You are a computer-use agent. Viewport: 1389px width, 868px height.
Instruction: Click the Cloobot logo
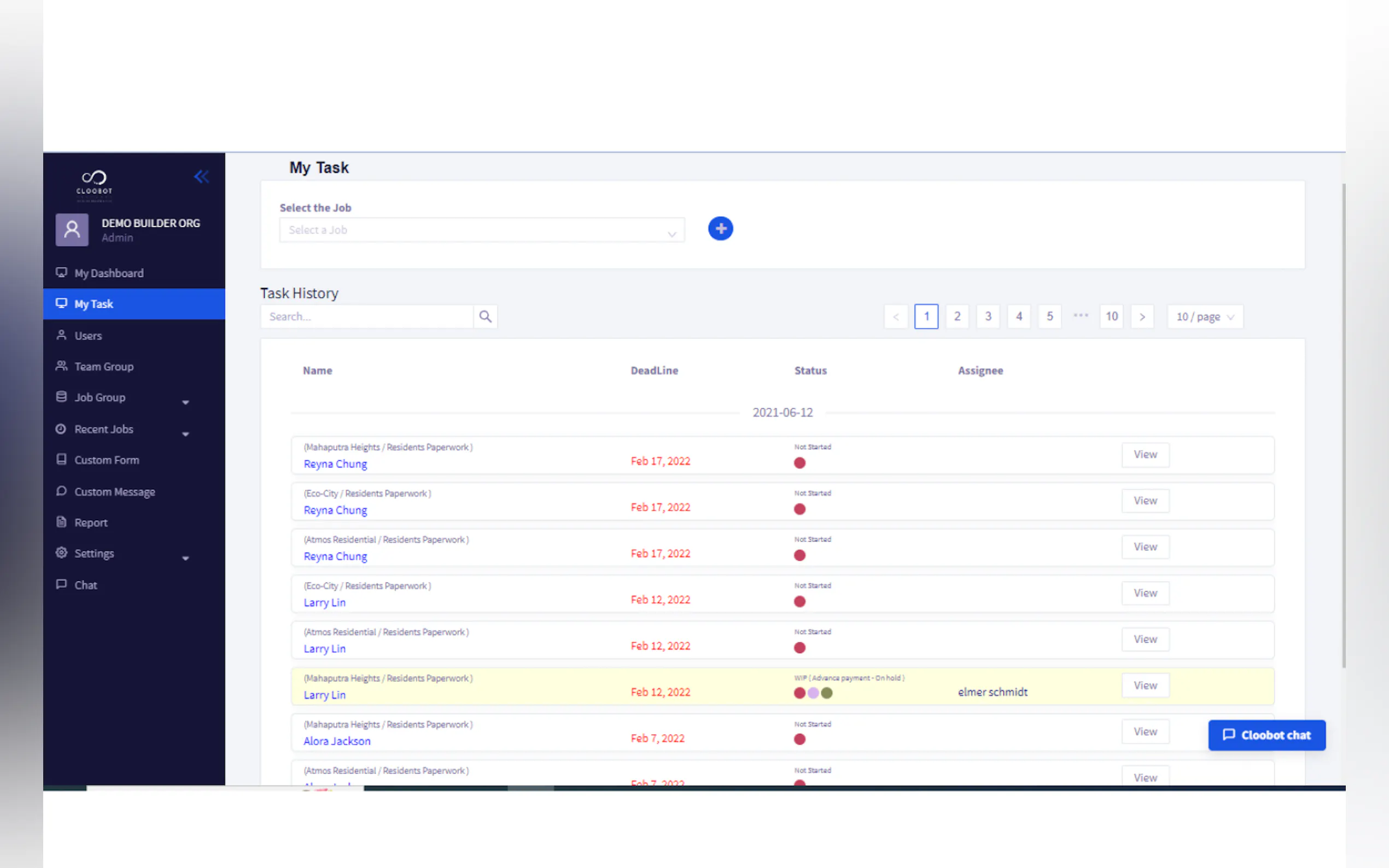[94, 184]
